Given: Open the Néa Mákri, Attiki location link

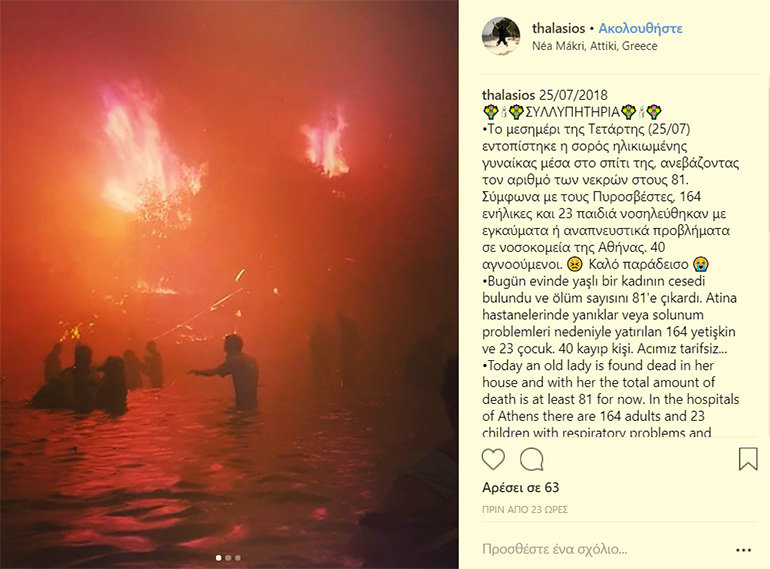Looking at the screenshot, I should click(594, 46).
